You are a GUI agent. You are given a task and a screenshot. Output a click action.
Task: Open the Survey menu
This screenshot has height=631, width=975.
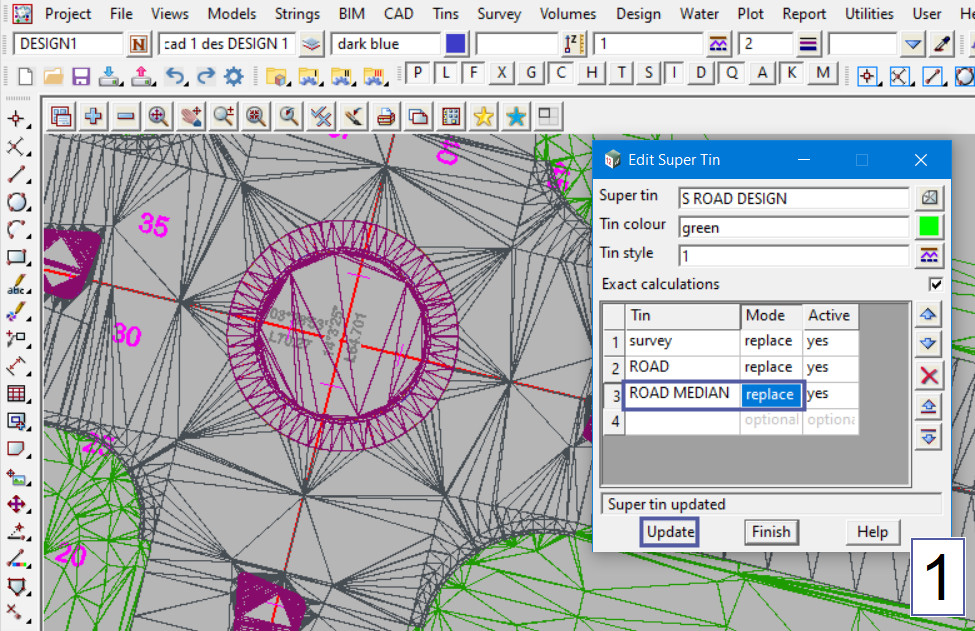click(499, 14)
